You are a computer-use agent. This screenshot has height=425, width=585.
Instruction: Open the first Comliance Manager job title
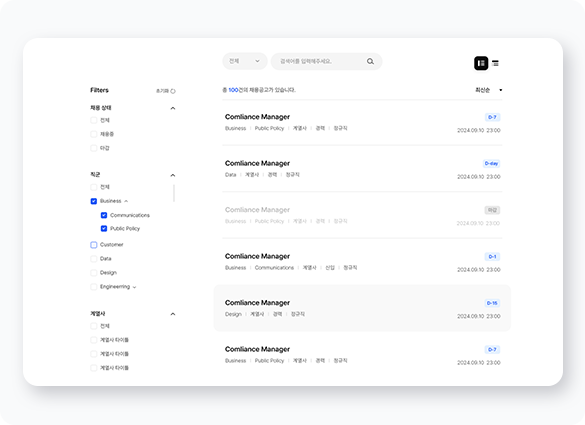[257, 117]
